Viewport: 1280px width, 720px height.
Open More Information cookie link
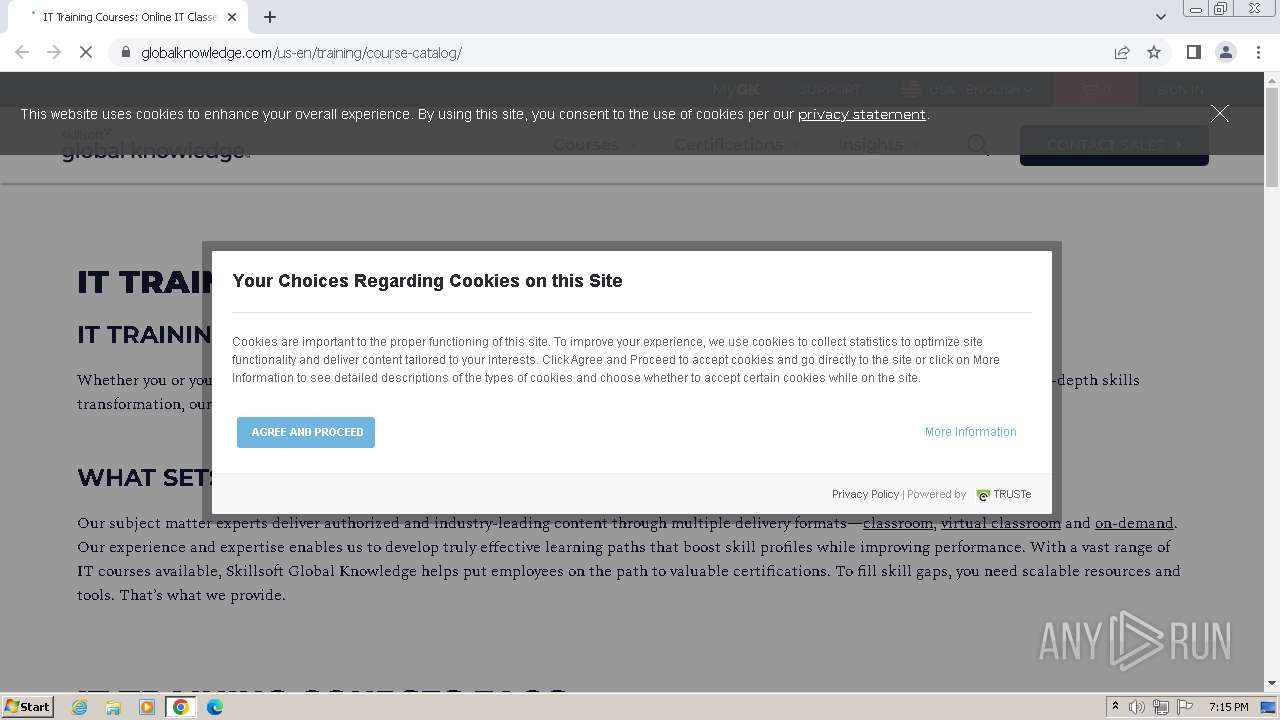click(970, 432)
